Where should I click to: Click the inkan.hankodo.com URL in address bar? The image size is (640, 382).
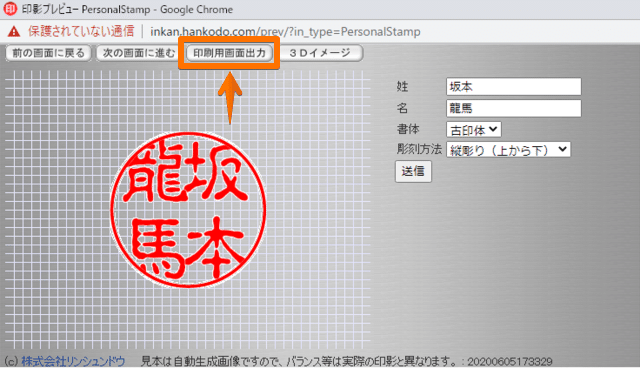pyautogui.click(x=285, y=31)
